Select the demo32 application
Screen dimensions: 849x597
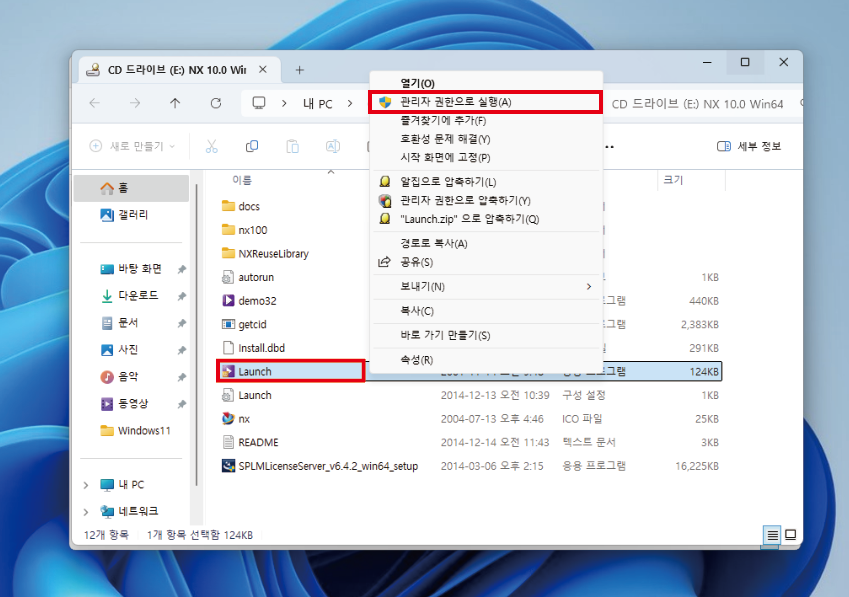pyautogui.click(x=249, y=301)
